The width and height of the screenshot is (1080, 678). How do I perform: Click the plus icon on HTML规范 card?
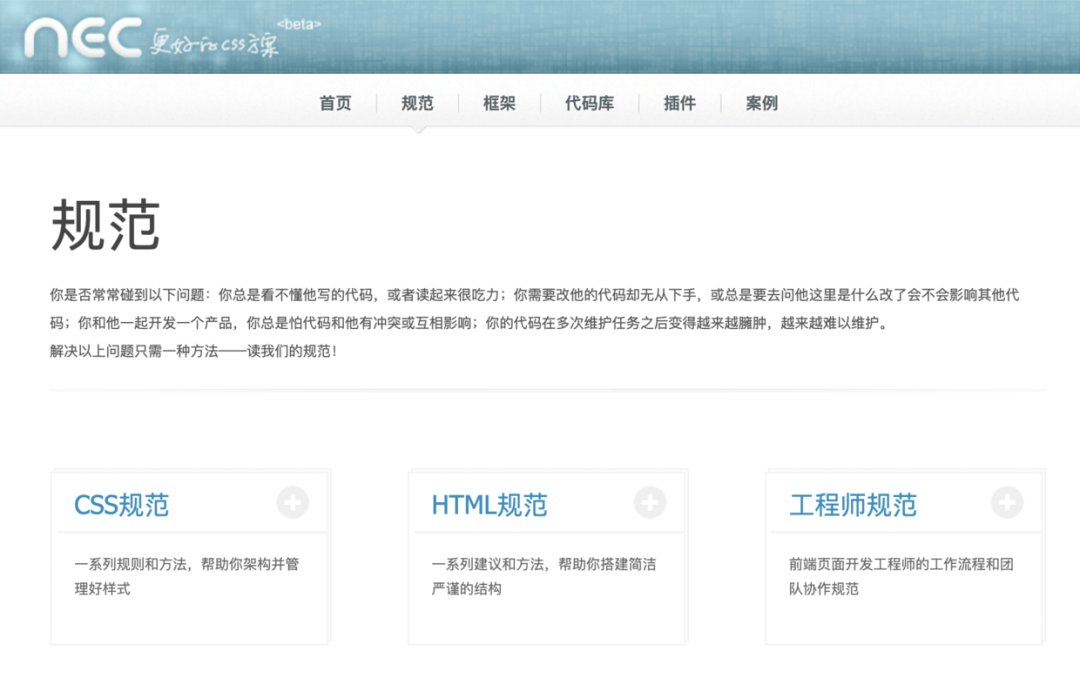pyautogui.click(x=650, y=502)
